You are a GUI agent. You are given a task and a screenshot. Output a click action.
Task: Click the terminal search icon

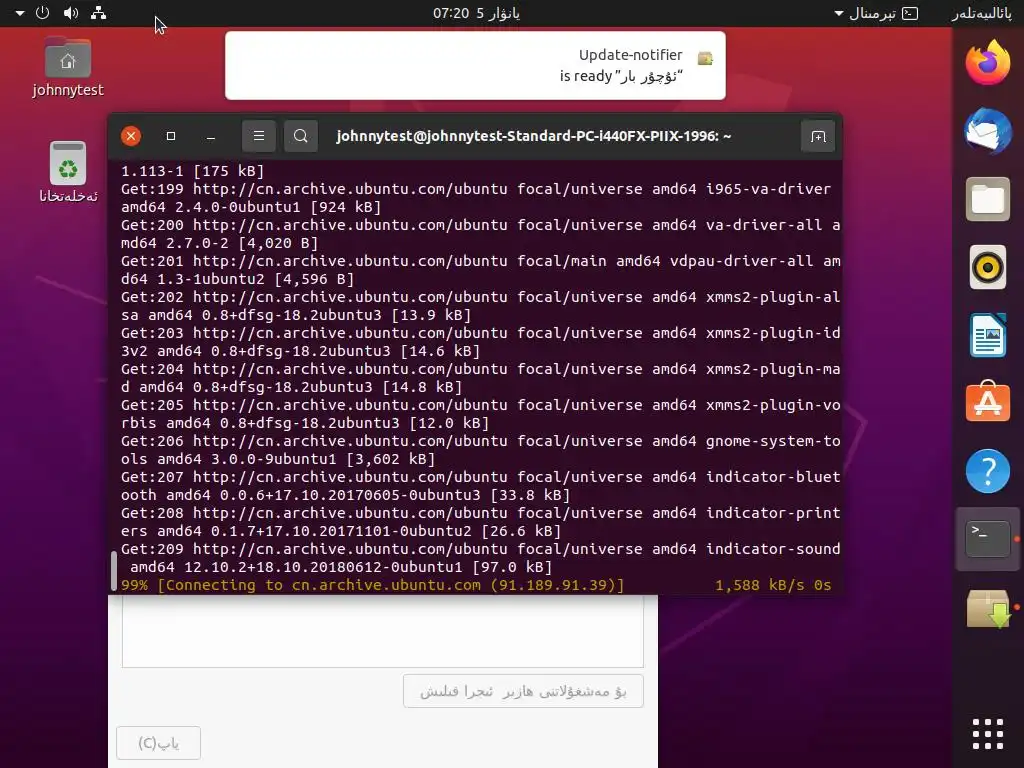(300, 136)
